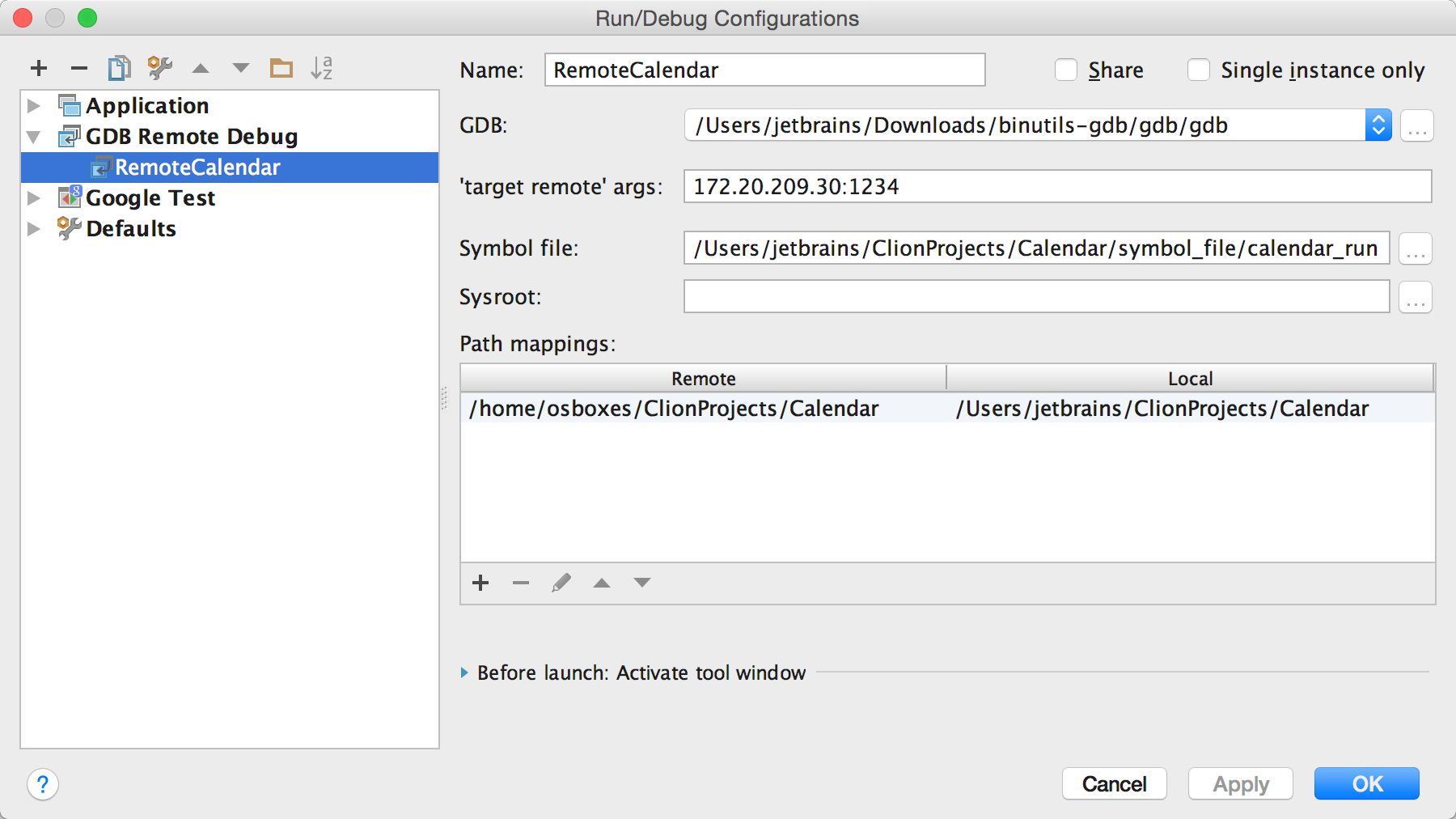Enable the Share checkbox
The height and width of the screenshot is (819, 1456).
(1066, 70)
